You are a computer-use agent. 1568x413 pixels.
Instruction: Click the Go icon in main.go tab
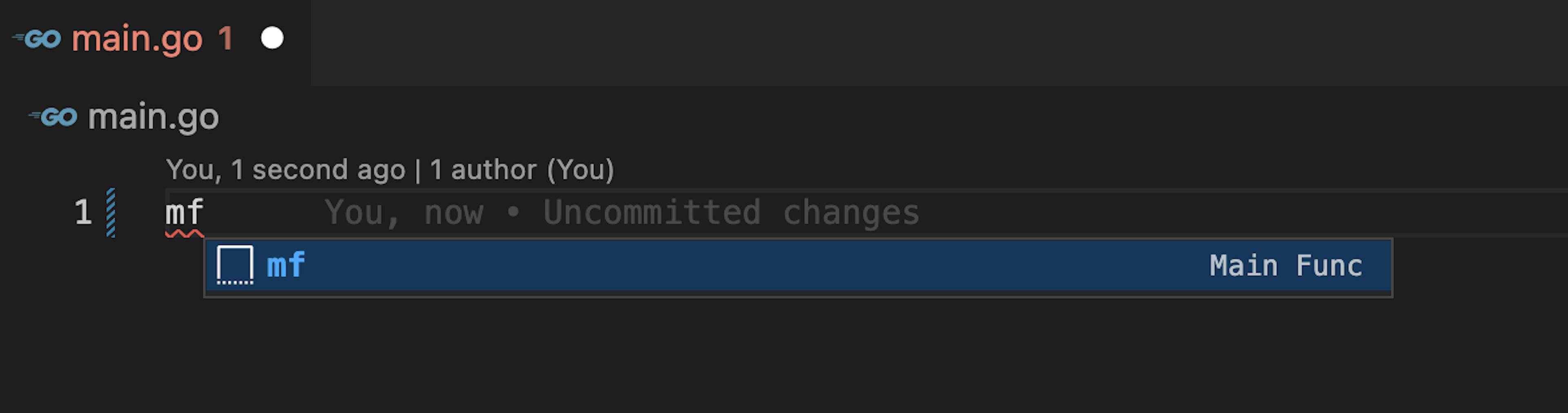coord(37,39)
